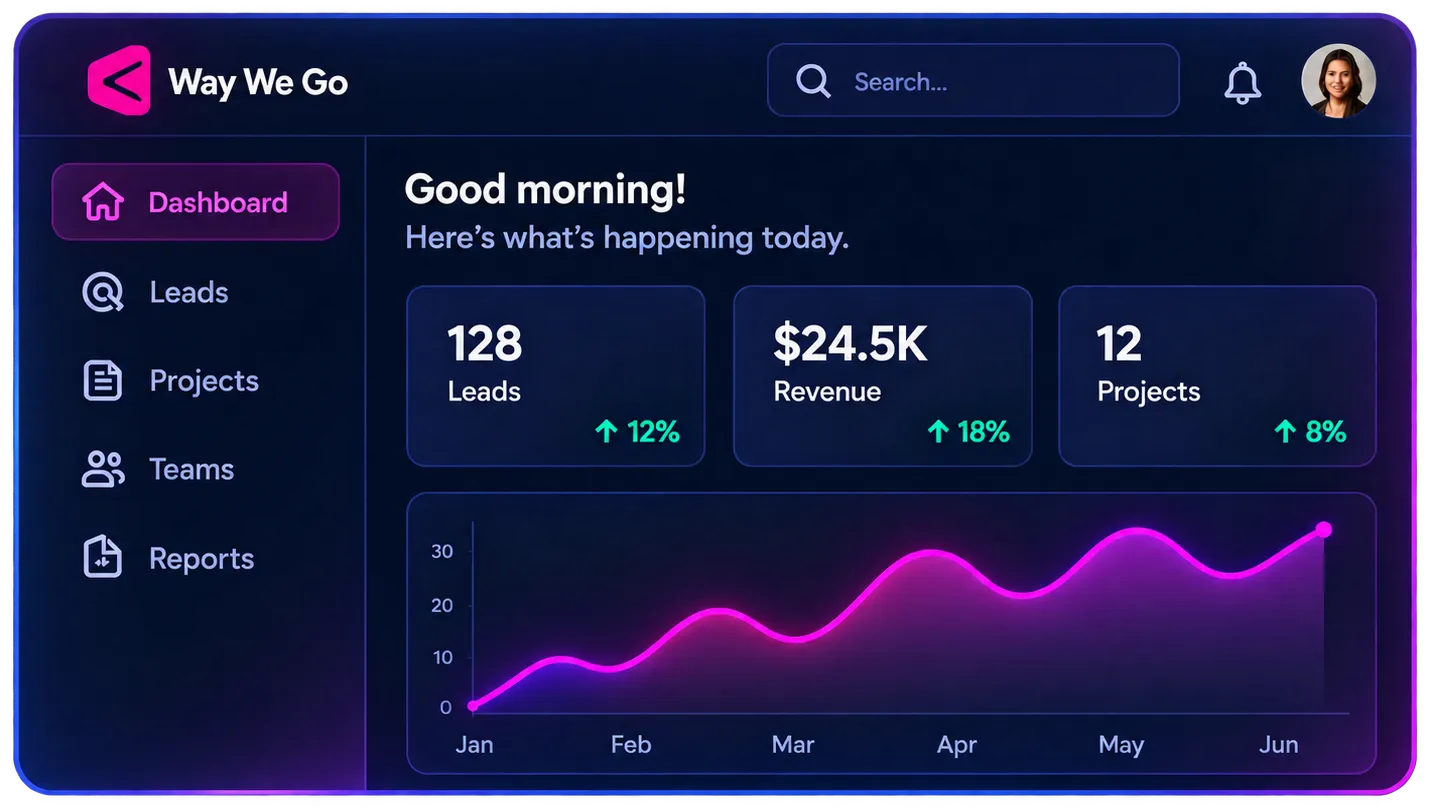This screenshot has width=1431, height=808.
Task: Open notifications with the bell icon
Action: tap(1242, 82)
